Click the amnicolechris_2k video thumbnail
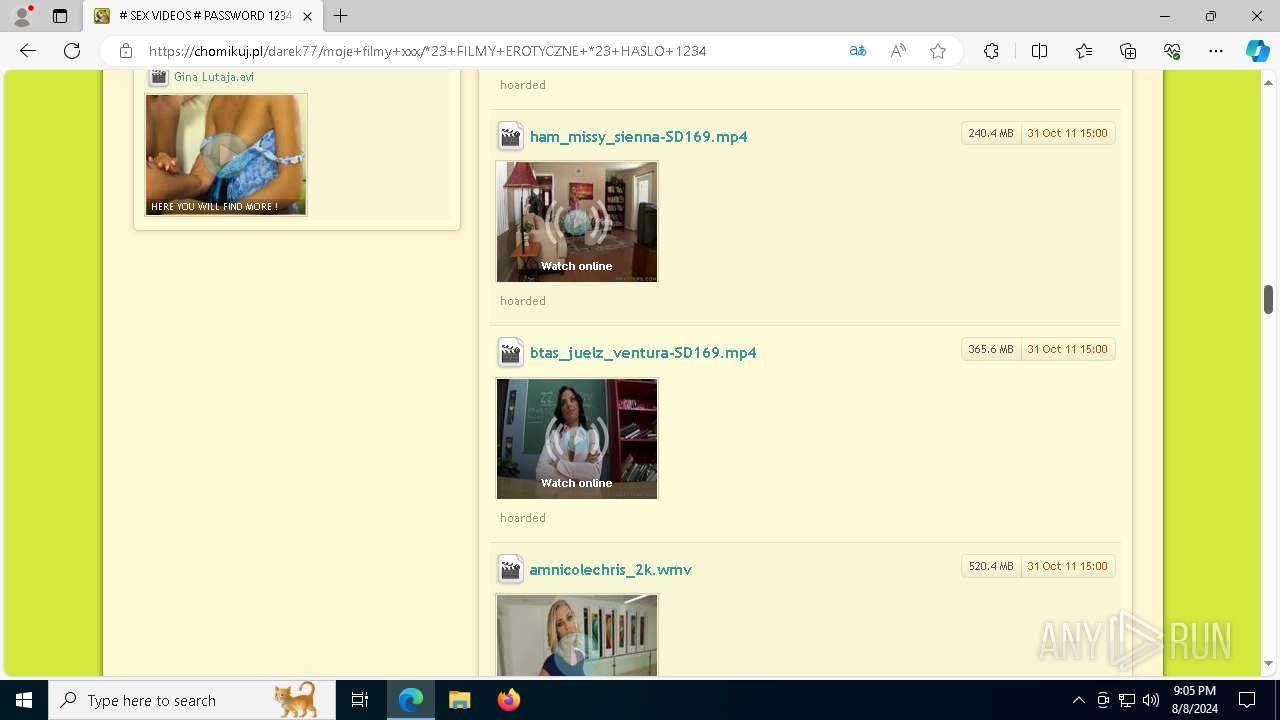The image size is (1280, 720). pos(577,635)
